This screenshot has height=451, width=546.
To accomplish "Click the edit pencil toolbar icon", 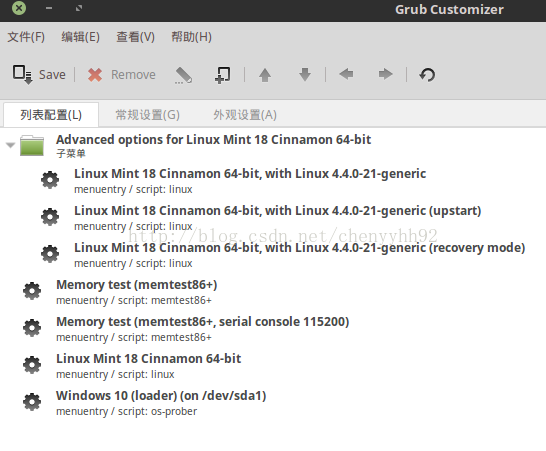I will tap(184, 75).
